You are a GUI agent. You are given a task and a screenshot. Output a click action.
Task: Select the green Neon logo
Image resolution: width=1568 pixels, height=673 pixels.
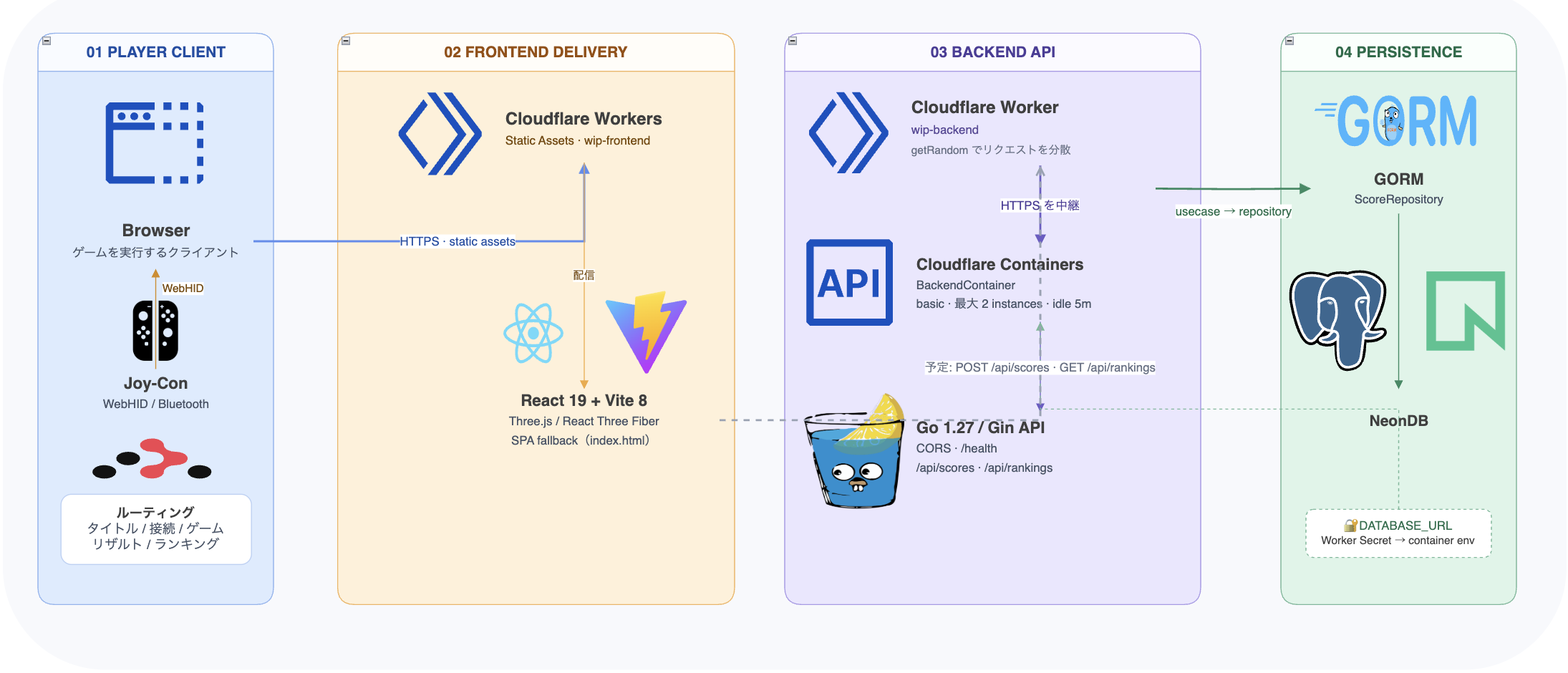(x=1466, y=311)
